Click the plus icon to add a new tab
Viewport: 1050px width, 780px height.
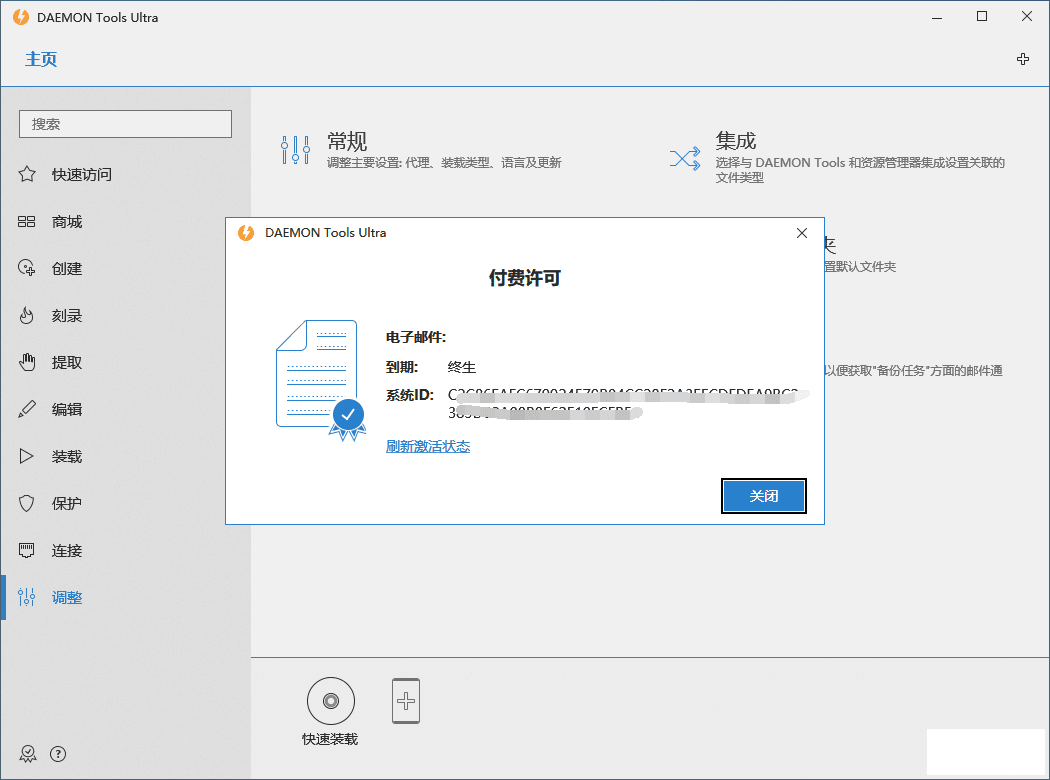coord(1023,59)
